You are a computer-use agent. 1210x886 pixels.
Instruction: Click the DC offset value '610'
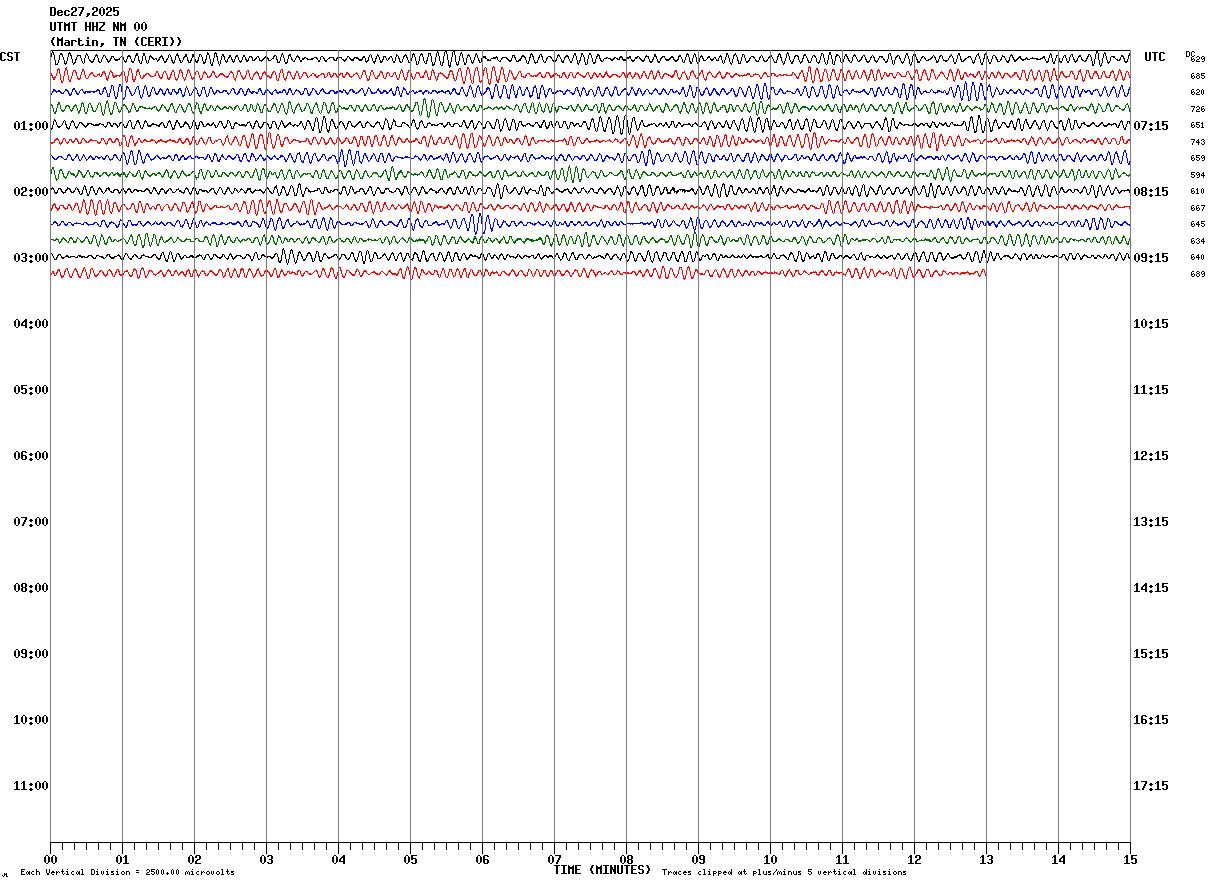(1198, 191)
